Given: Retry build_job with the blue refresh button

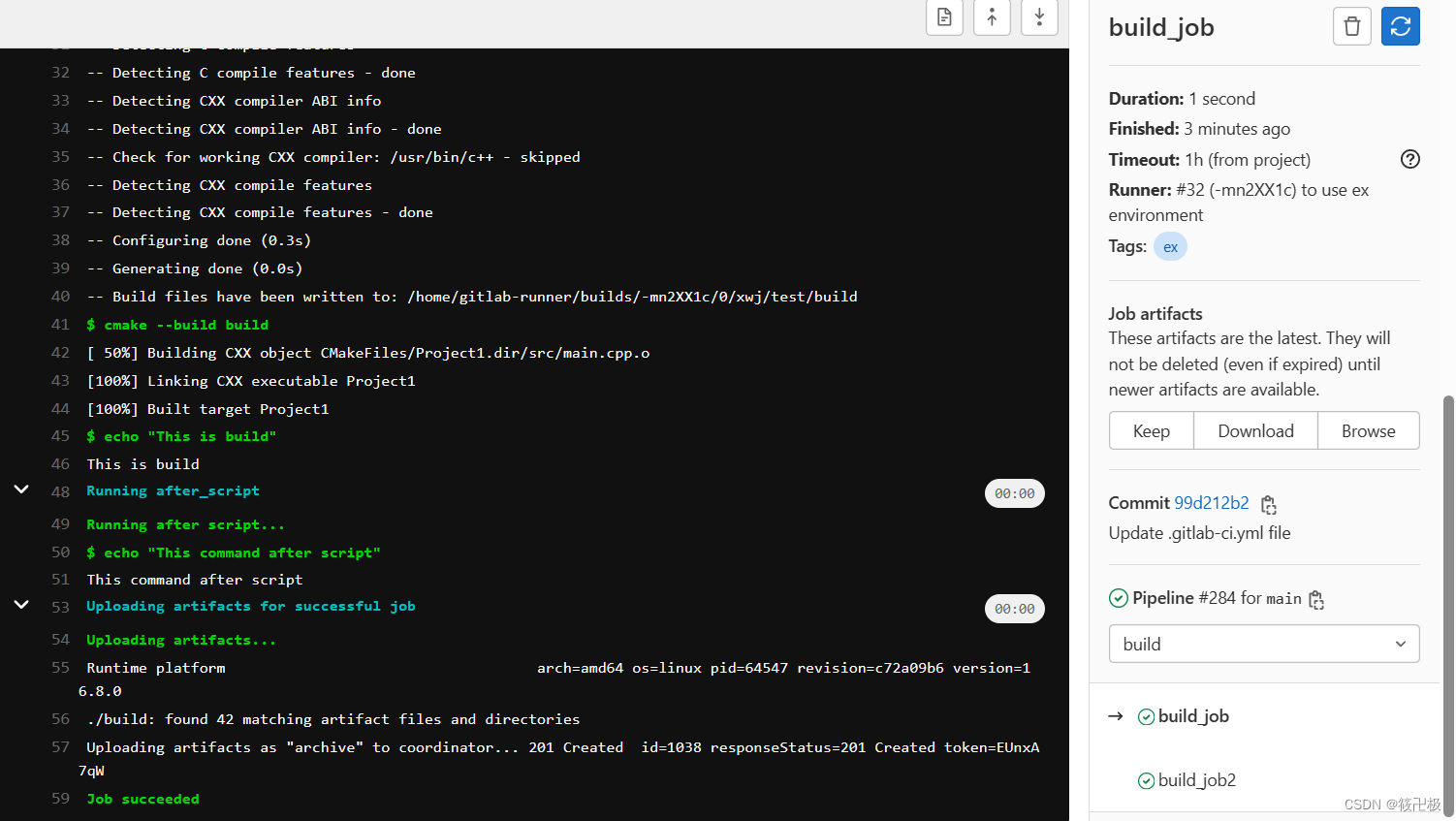Looking at the screenshot, I should click(1401, 26).
